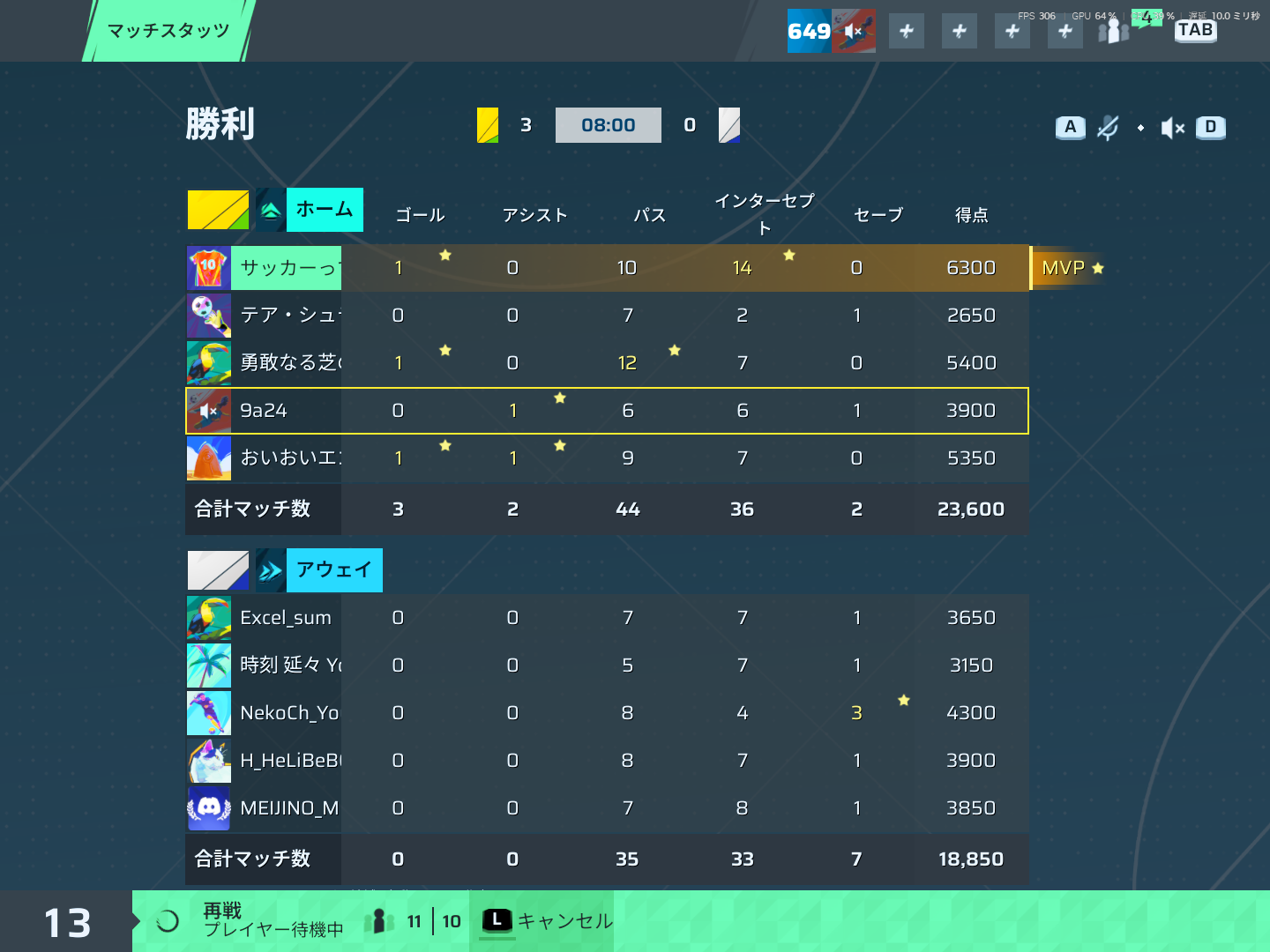Click the avatar of player テア・シュ
This screenshot has height=952, width=1270.
209,316
